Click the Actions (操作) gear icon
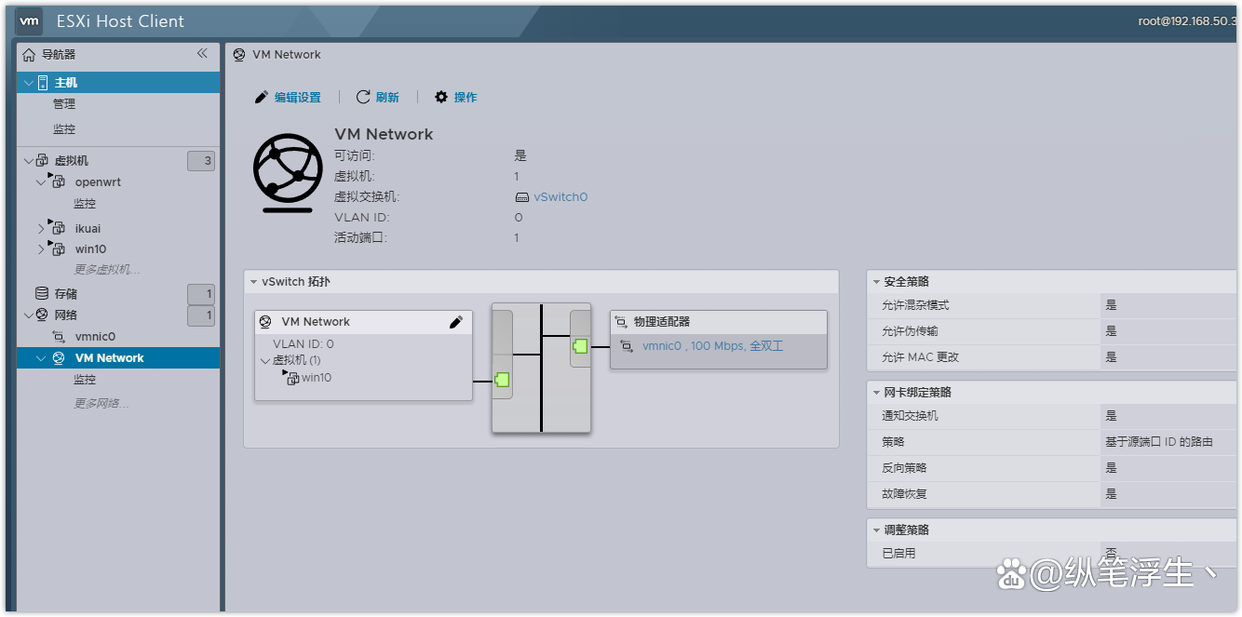Screen dimensions: 1242x617 (x=441, y=97)
